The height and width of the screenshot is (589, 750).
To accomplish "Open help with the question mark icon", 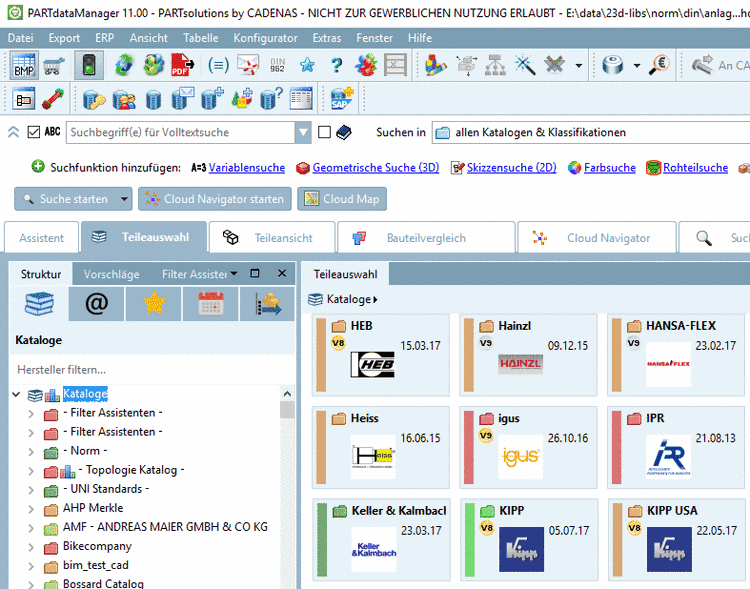I will (337, 65).
